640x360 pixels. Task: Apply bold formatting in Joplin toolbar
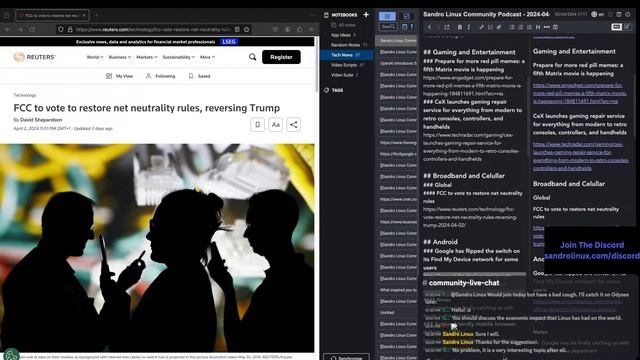(x=460, y=27)
